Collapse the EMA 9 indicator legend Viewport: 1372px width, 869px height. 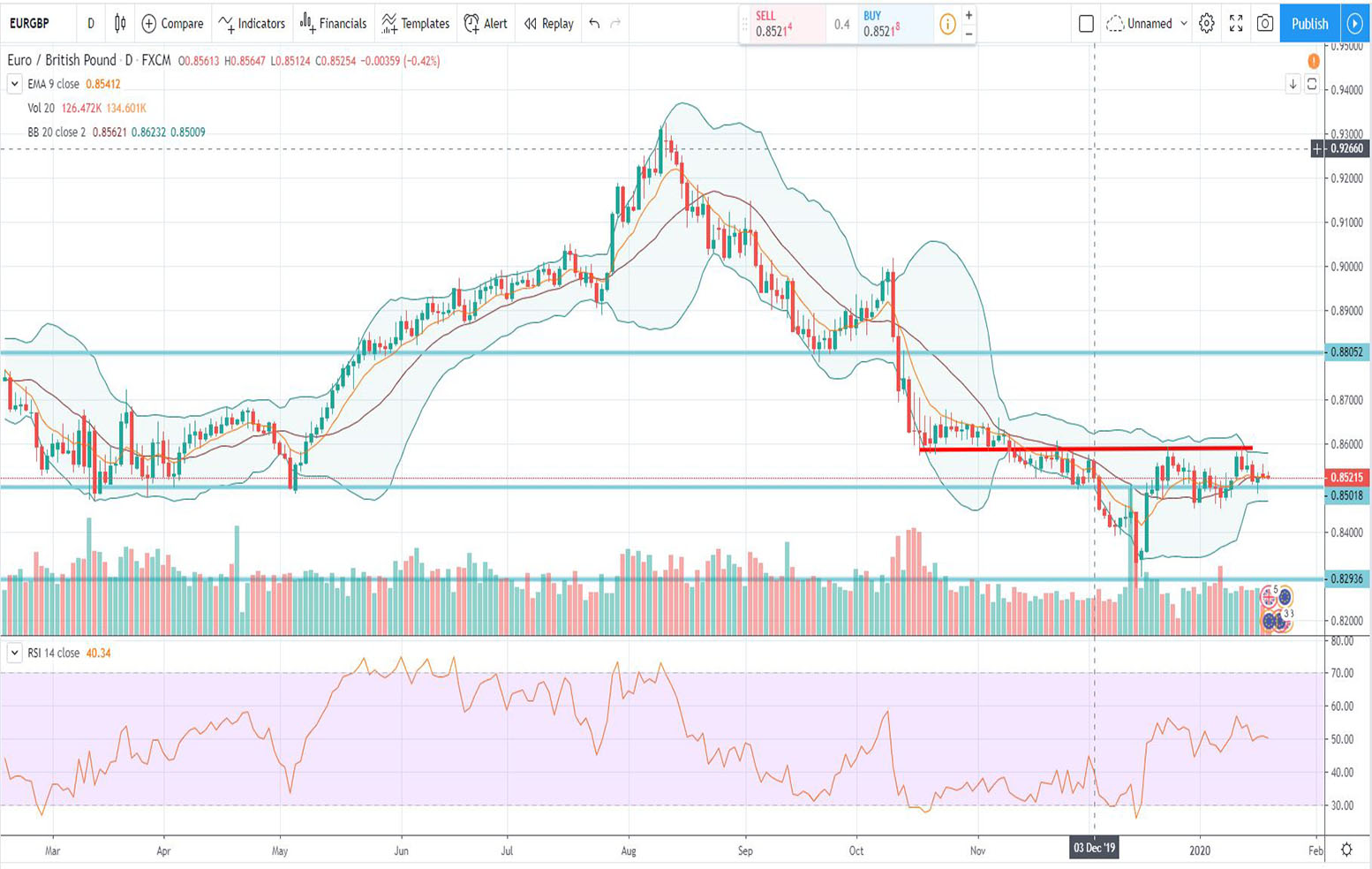pyautogui.click(x=14, y=84)
